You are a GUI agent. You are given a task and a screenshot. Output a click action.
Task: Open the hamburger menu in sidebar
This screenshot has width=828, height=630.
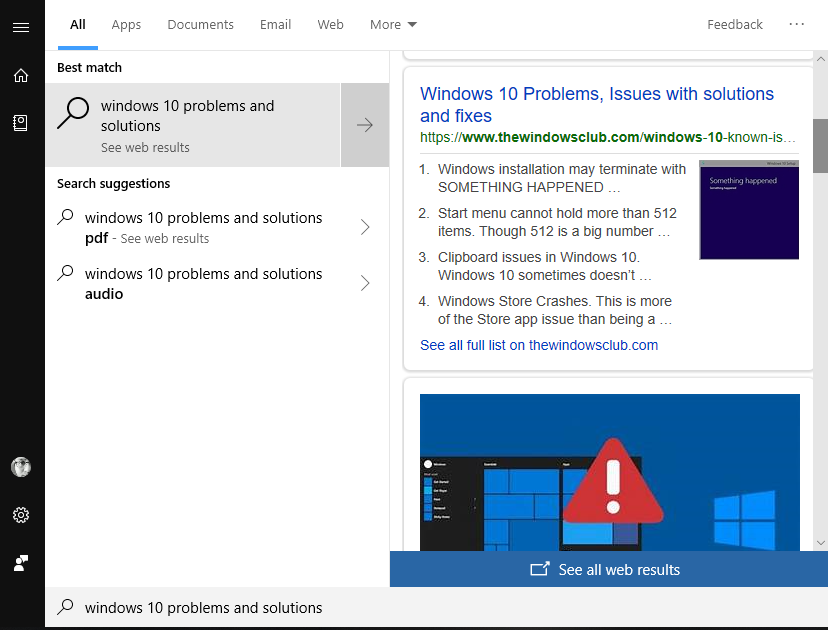21,27
